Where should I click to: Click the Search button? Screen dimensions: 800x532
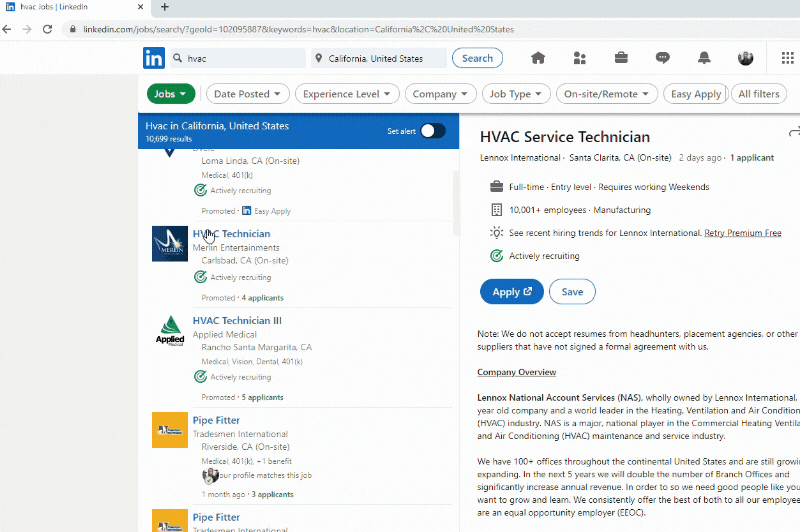(x=477, y=58)
